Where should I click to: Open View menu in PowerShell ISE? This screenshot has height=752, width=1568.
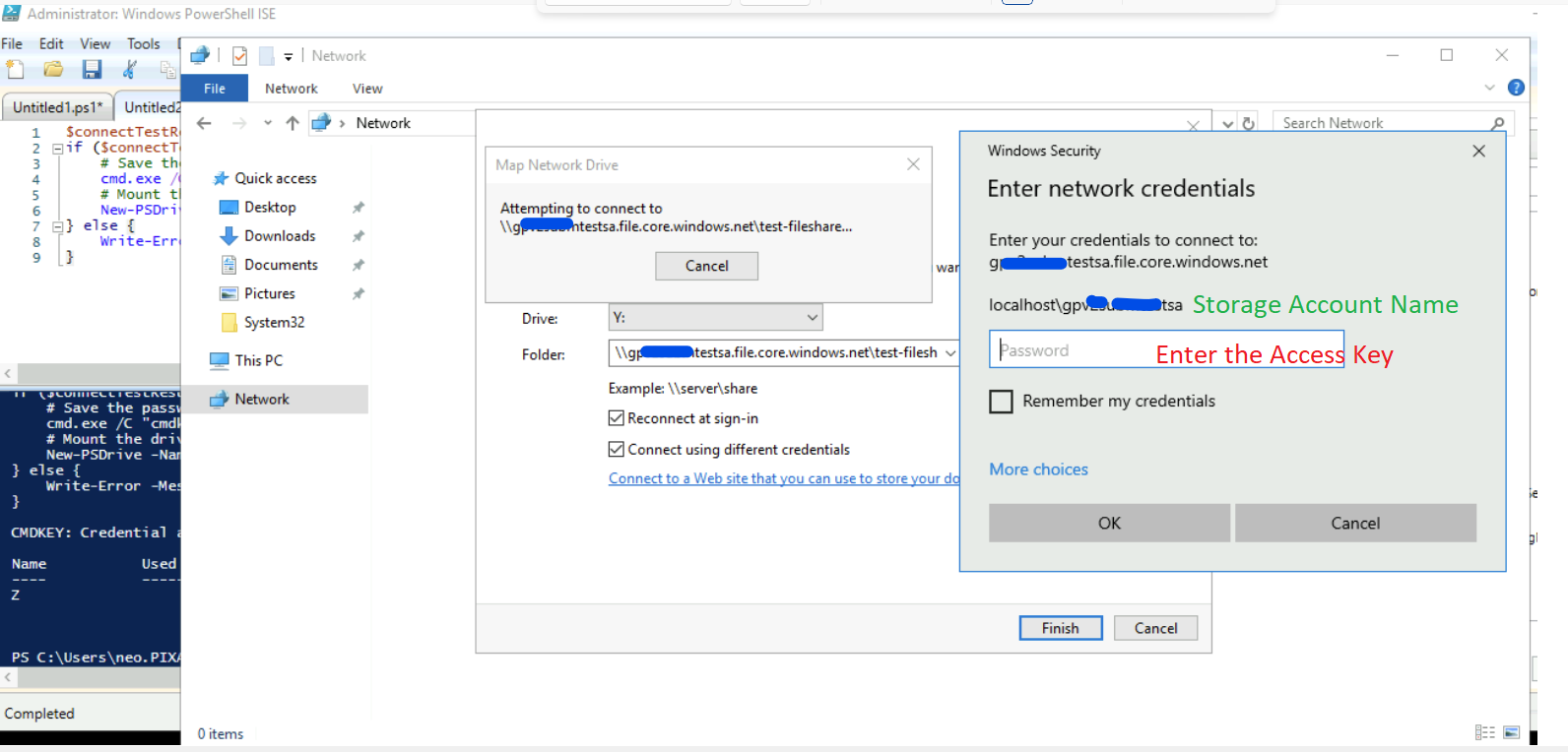tap(96, 43)
